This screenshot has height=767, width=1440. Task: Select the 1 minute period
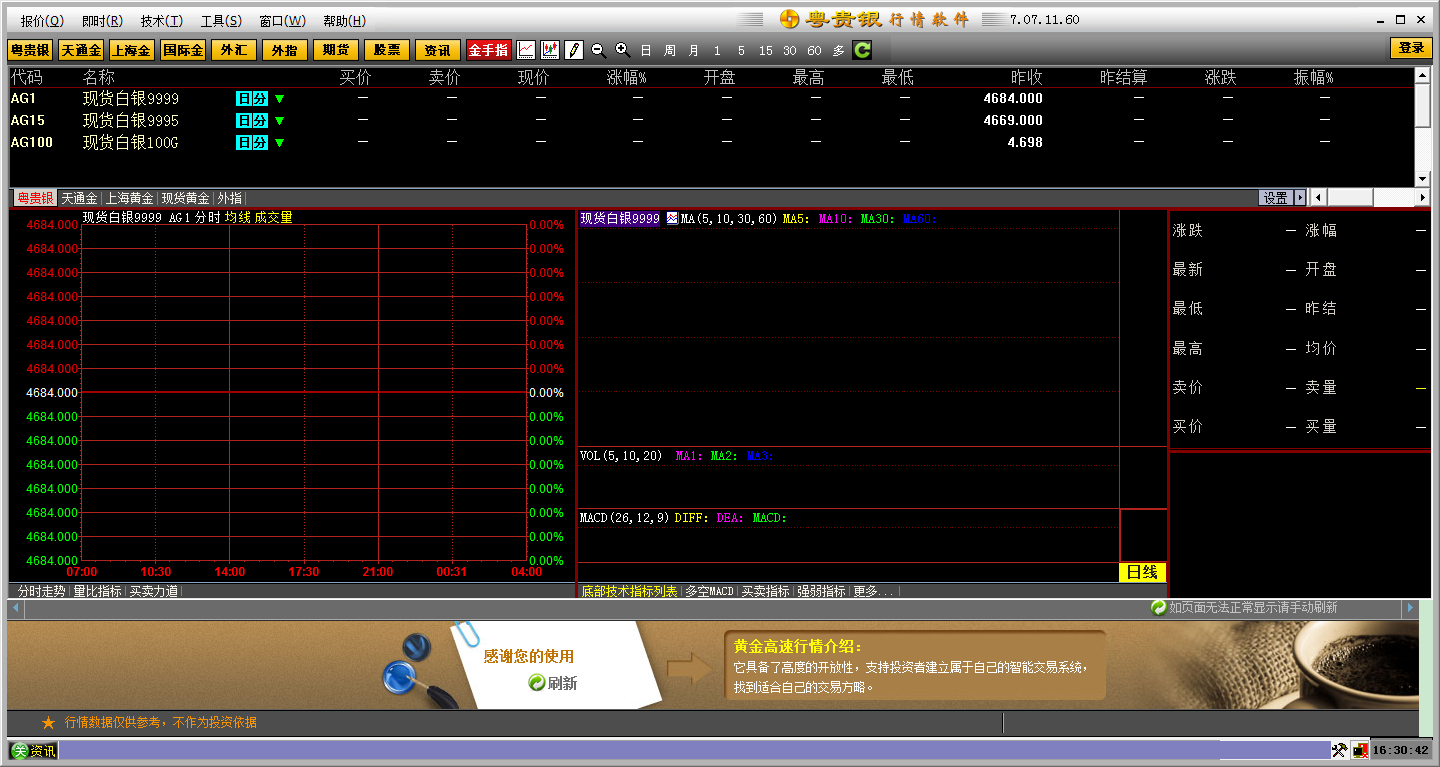[717, 50]
